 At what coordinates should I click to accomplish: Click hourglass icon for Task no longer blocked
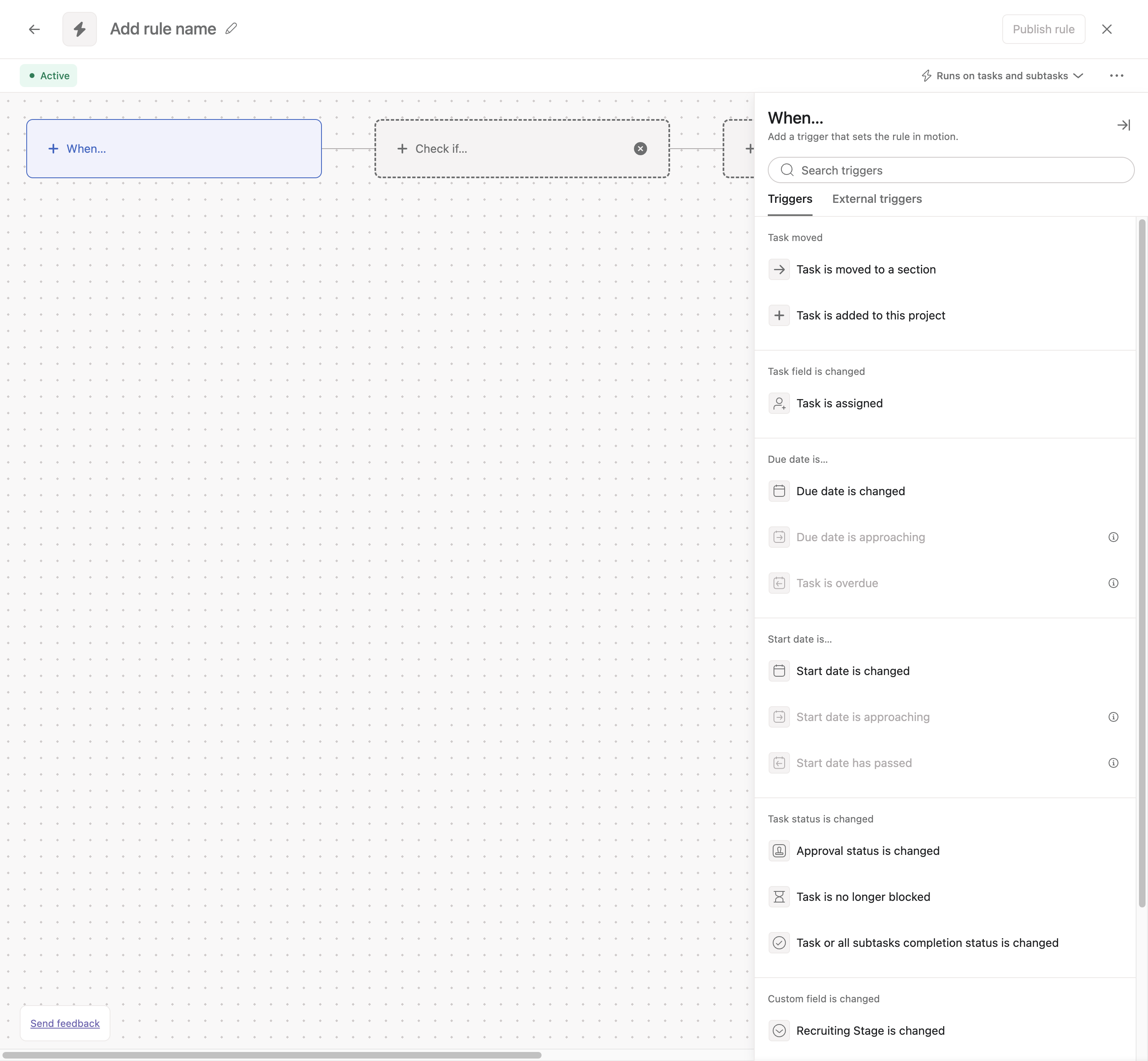(779, 897)
